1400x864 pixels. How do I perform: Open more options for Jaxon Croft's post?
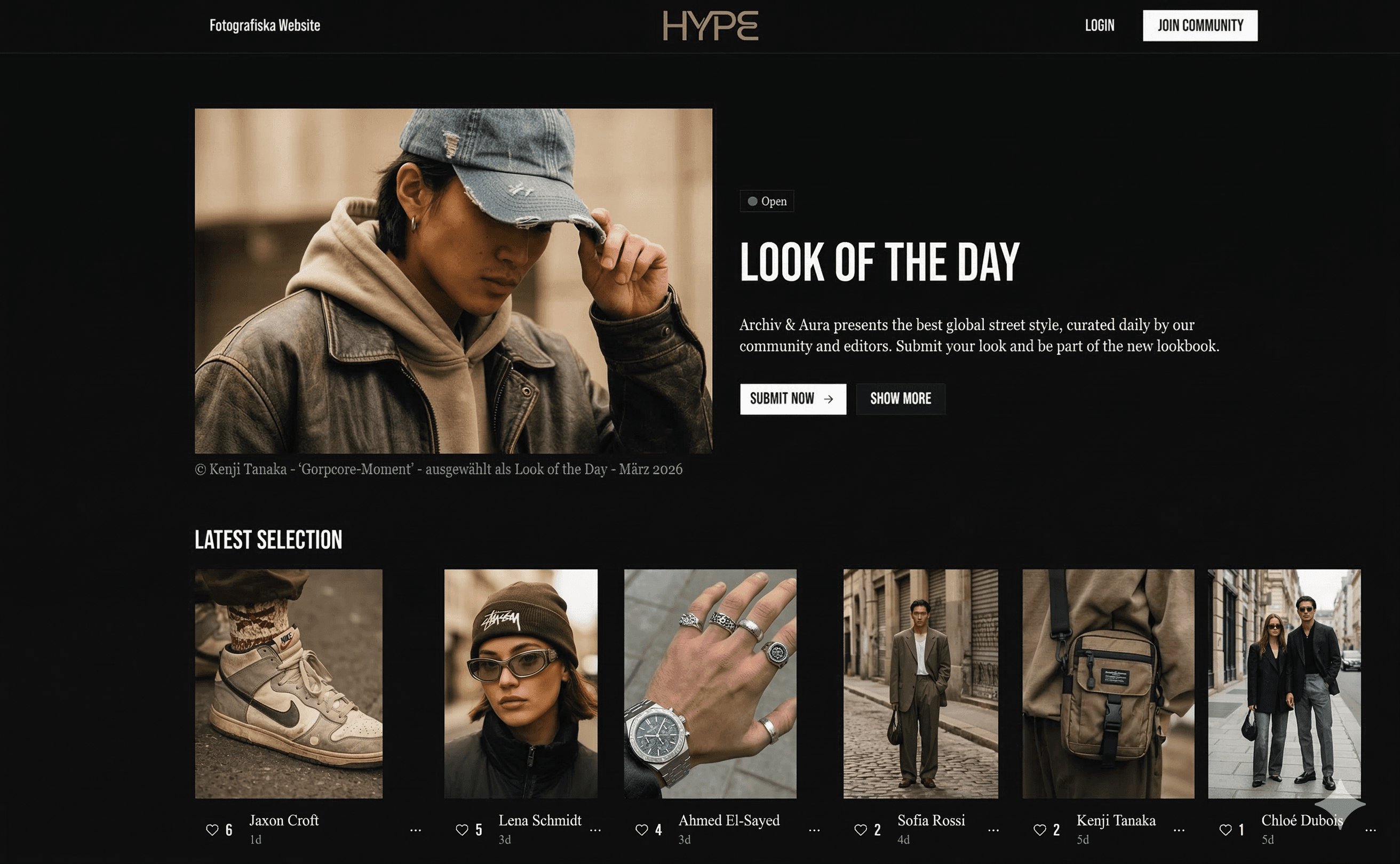pos(416,830)
